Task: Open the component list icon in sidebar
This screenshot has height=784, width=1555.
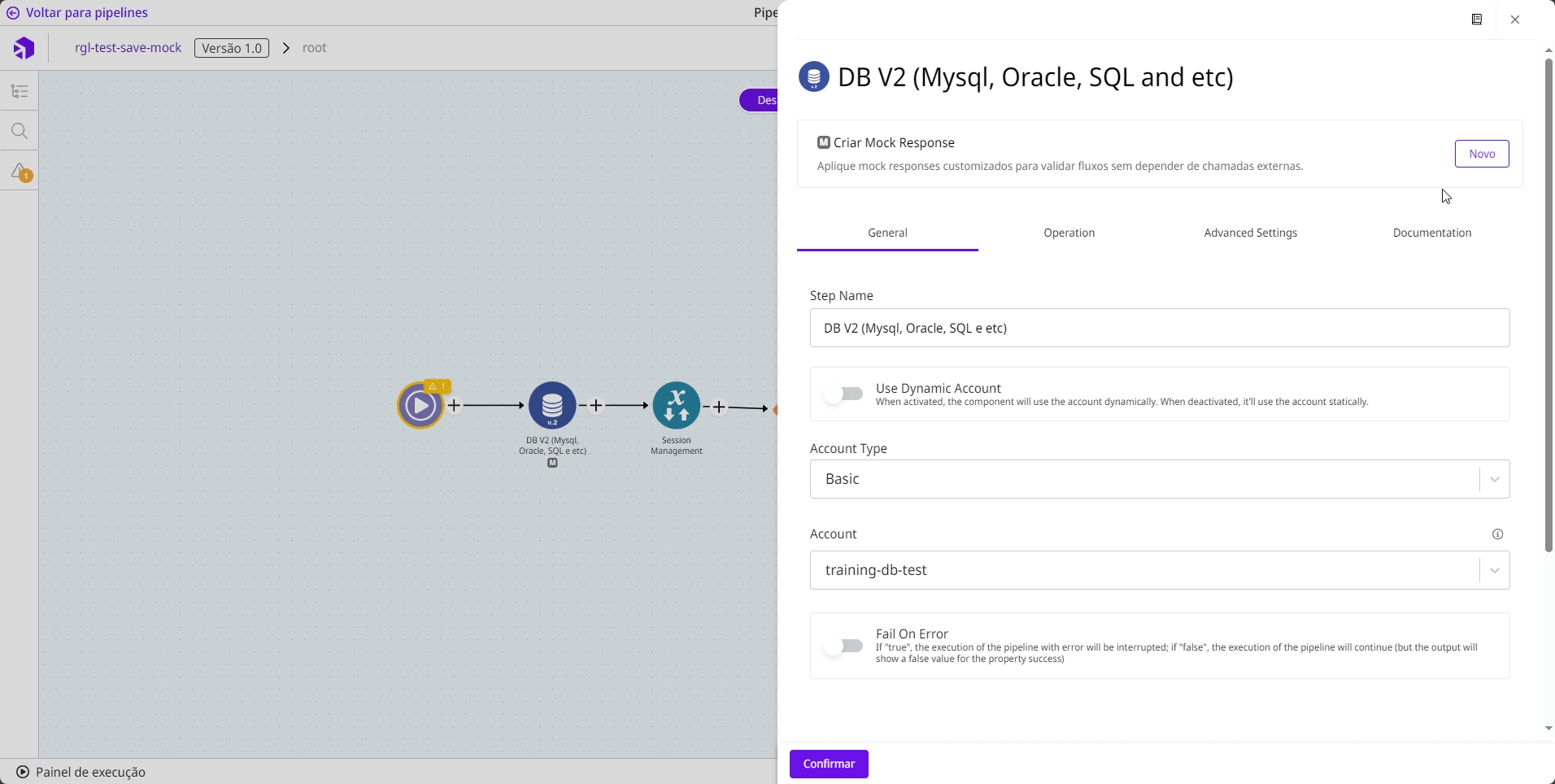Action: (x=20, y=91)
